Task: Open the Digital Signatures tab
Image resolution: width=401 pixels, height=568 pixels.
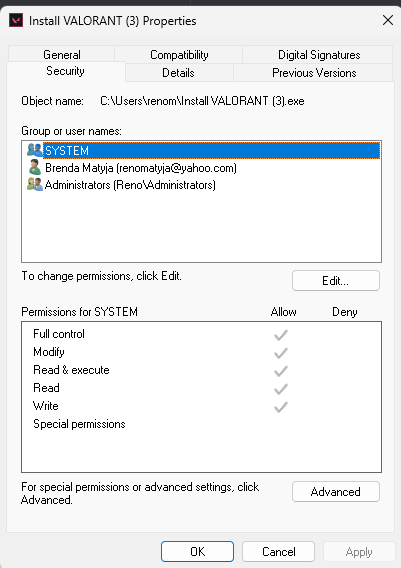Action: 319,54
